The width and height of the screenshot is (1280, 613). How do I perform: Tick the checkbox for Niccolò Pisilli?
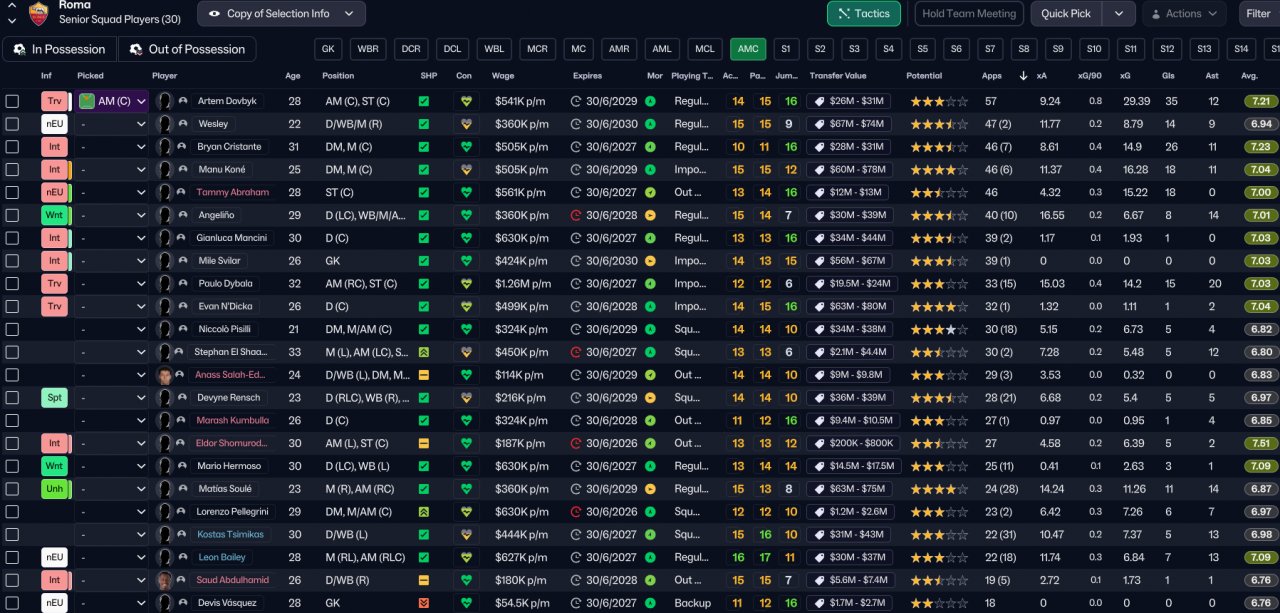[12, 329]
